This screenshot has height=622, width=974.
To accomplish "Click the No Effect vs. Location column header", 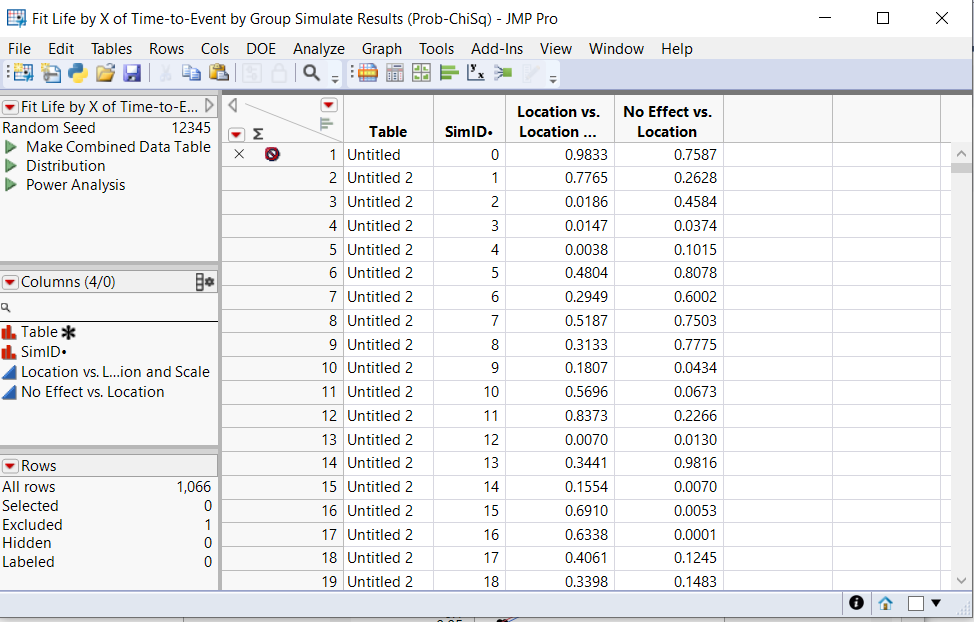I will pos(667,121).
